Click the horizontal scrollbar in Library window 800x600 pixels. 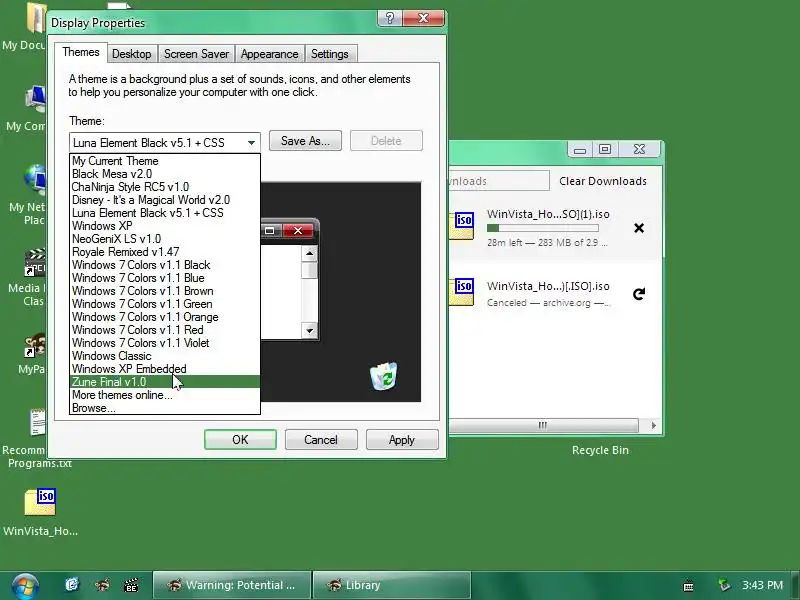[x=543, y=426]
